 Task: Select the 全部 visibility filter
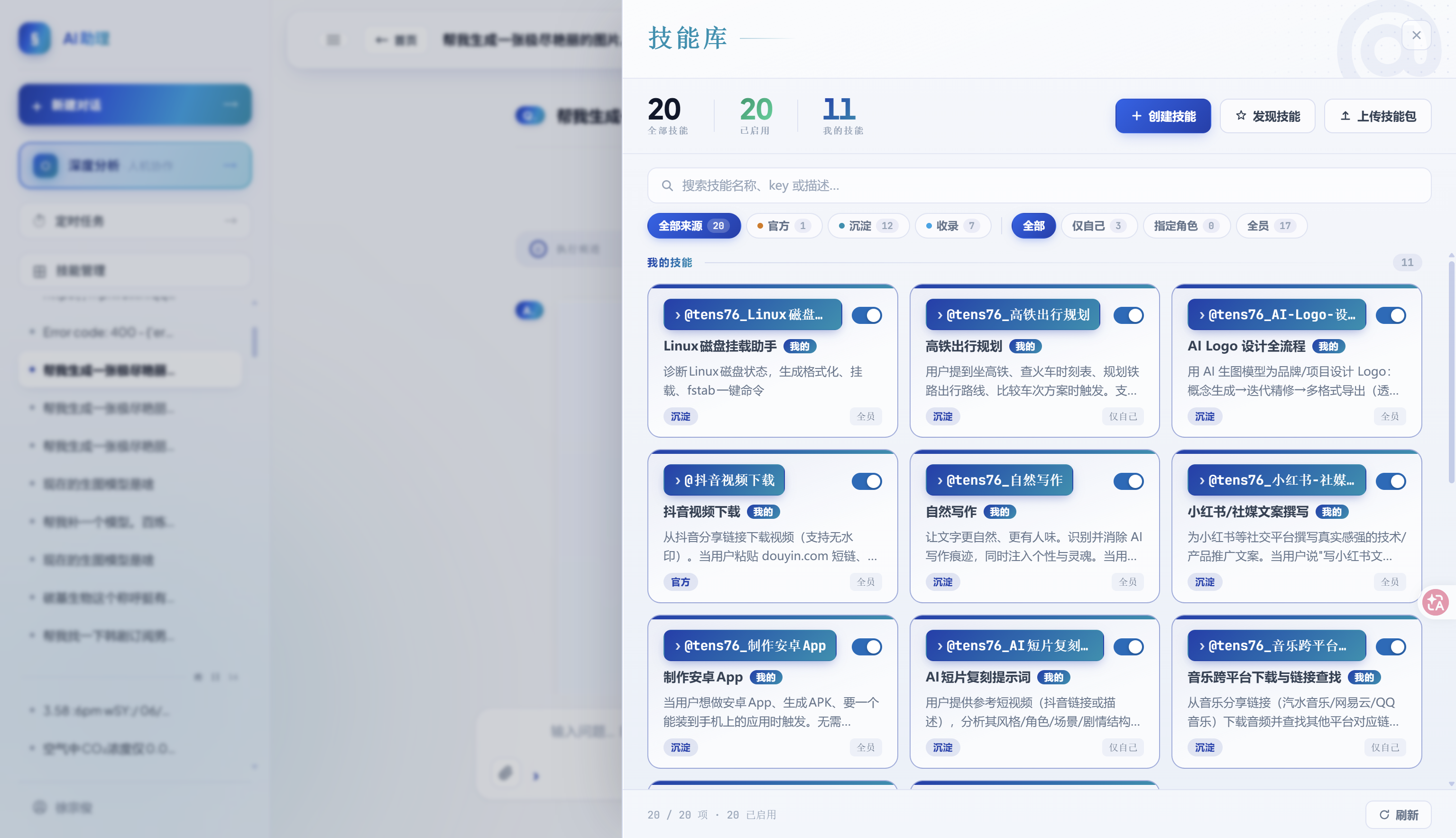1033,226
